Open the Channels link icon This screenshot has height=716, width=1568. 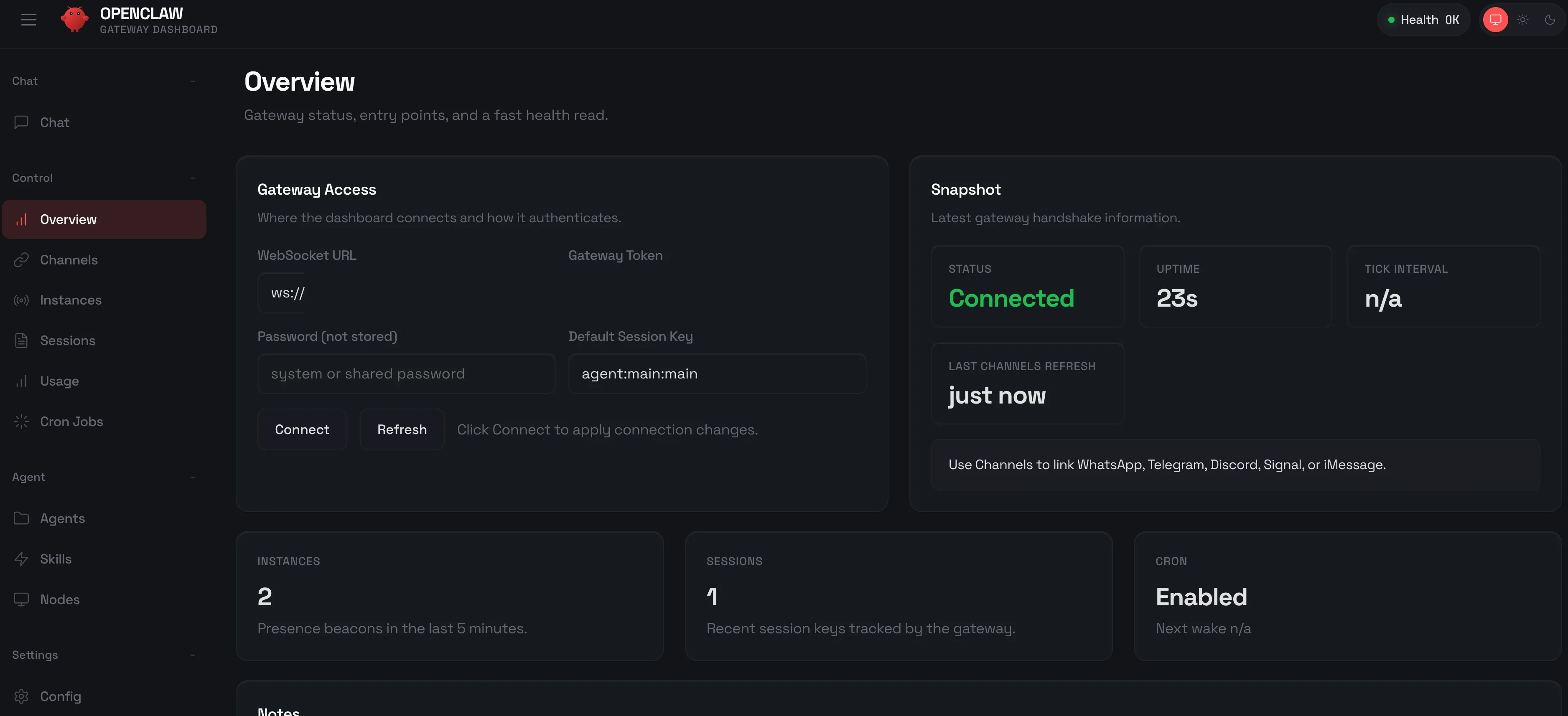[x=21, y=260]
